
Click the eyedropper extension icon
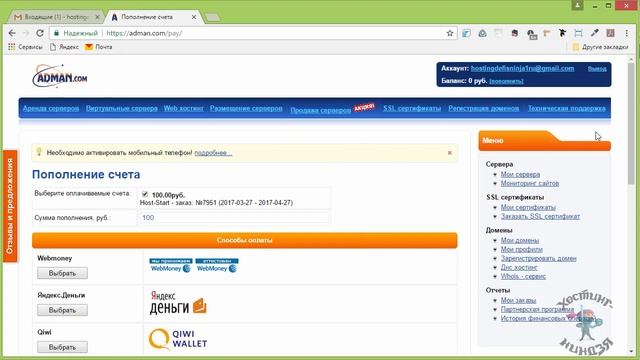(x=594, y=33)
